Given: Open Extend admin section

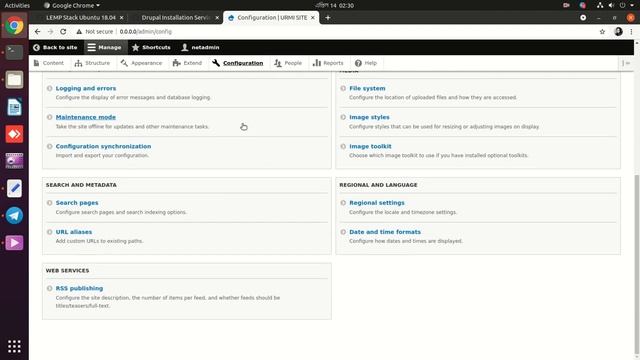Looking at the screenshot, I should (187, 63).
